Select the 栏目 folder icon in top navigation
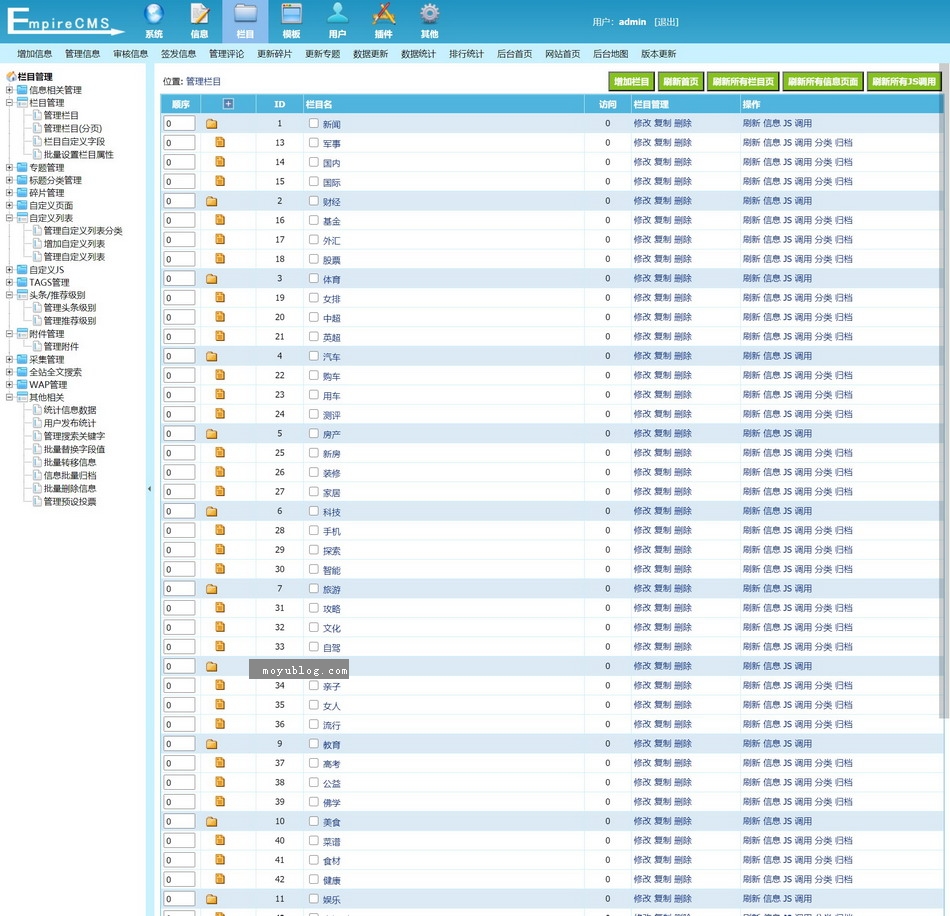The image size is (950, 916). (x=245, y=14)
